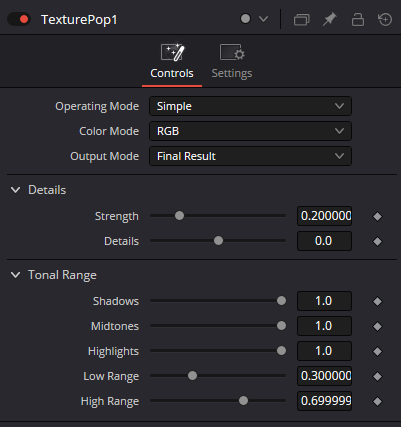Open the Output Mode dropdown

click(250, 156)
